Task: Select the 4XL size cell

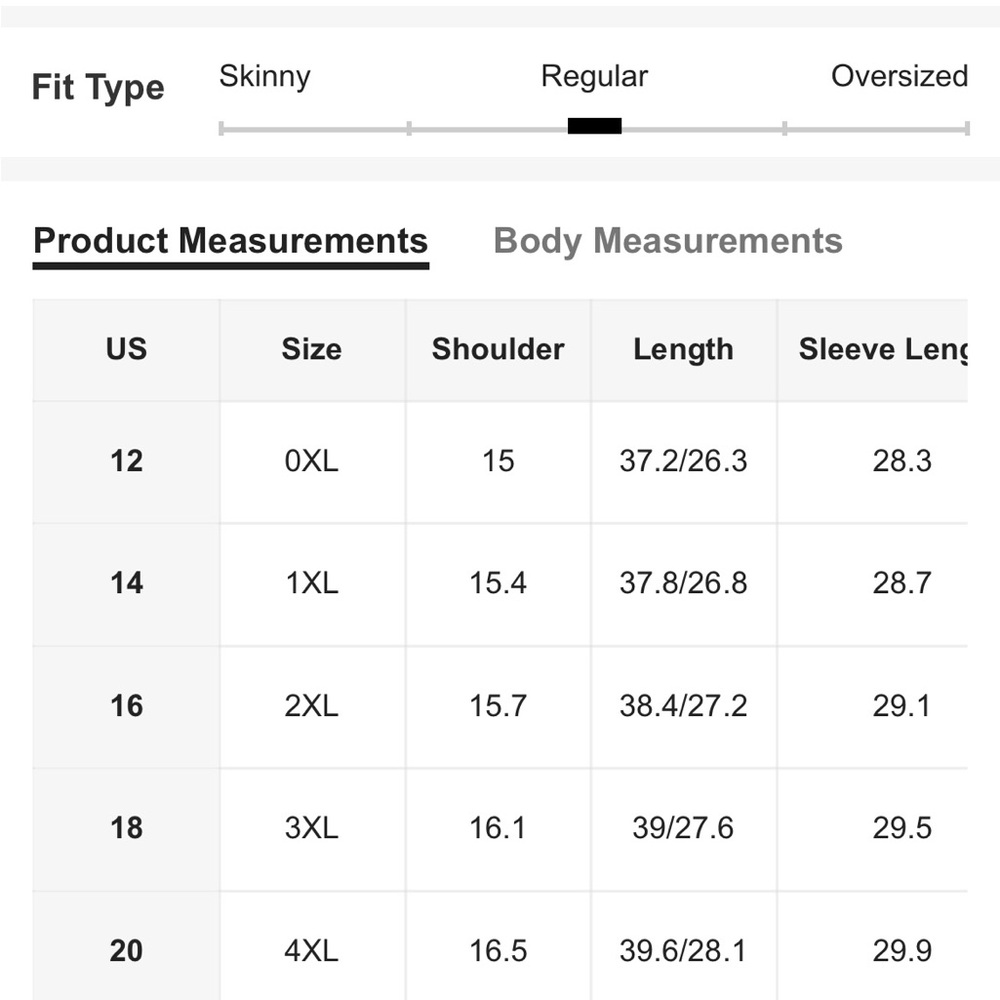Action: (x=312, y=951)
